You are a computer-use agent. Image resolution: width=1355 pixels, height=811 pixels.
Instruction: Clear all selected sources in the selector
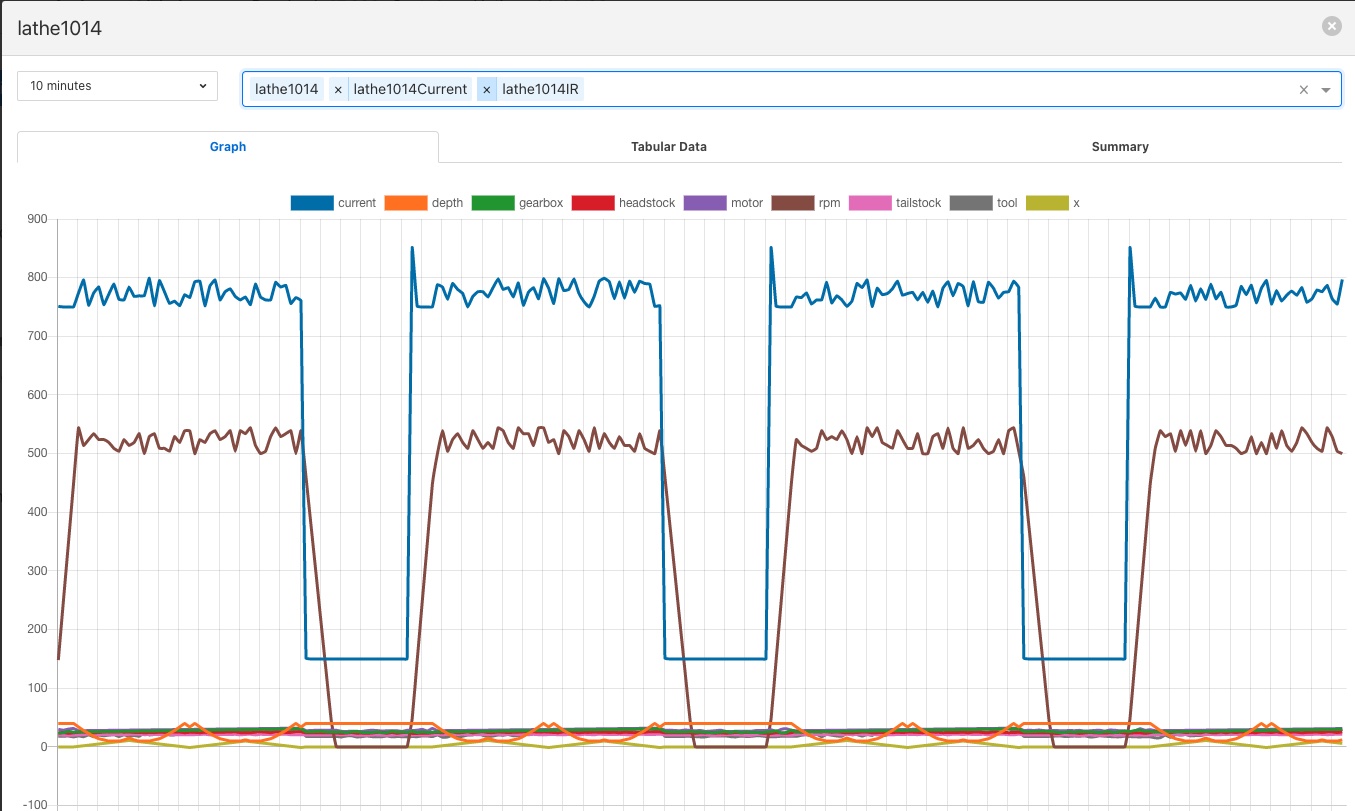click(1303, 89)
